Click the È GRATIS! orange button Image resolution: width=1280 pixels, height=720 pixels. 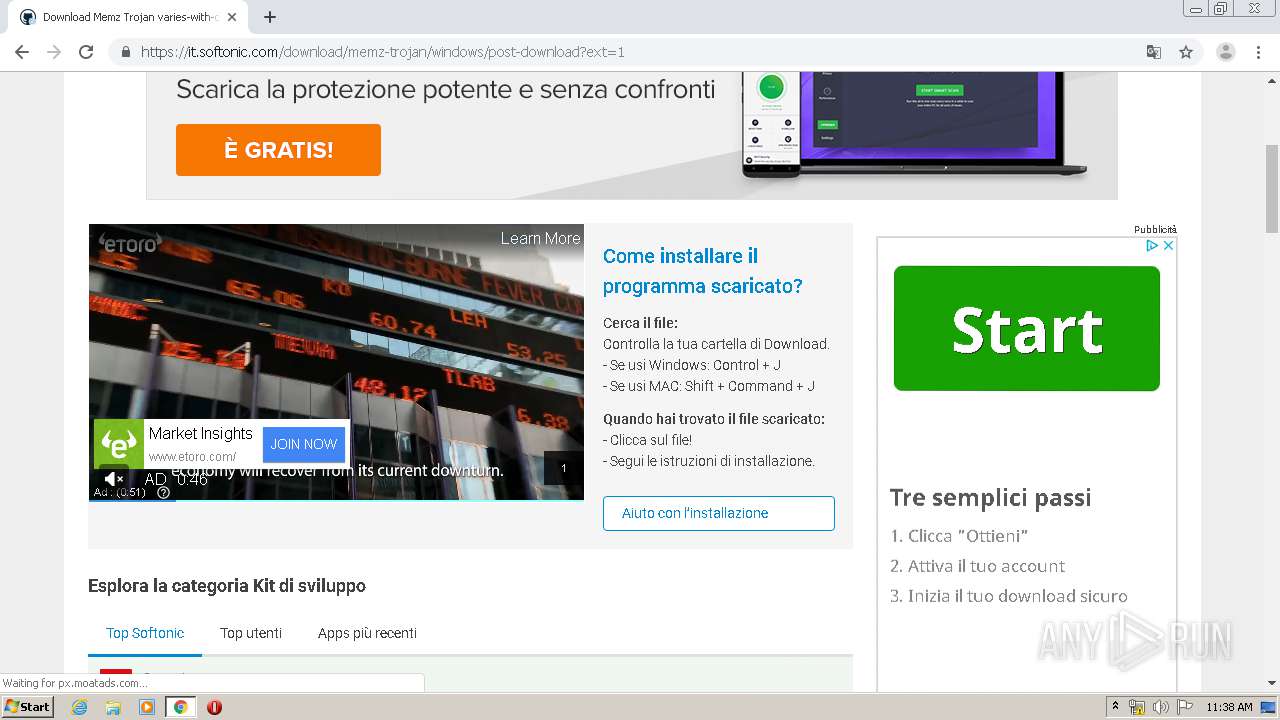278,150
